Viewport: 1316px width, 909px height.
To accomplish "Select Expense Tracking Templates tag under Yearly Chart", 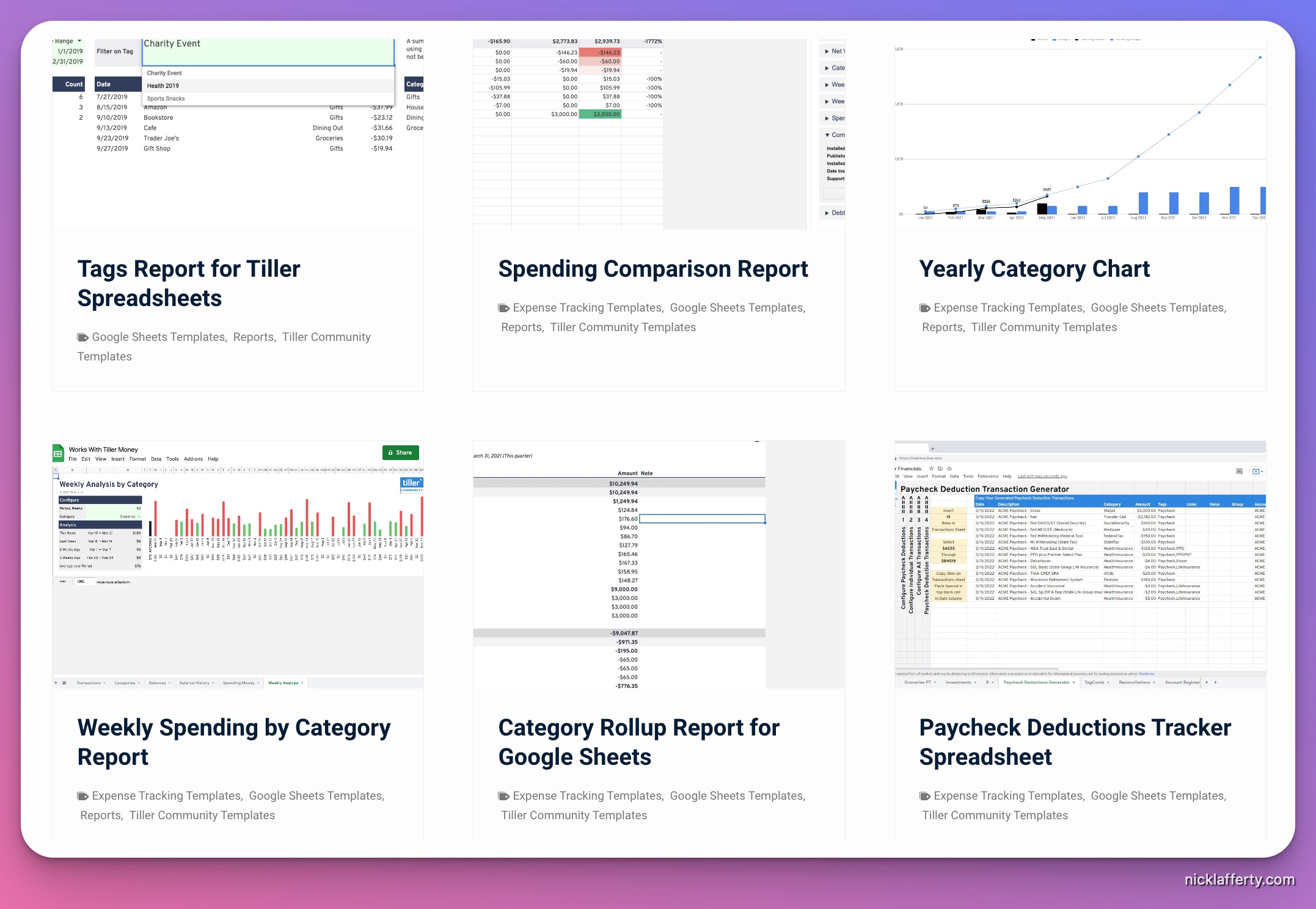I will click(1007, 308).
